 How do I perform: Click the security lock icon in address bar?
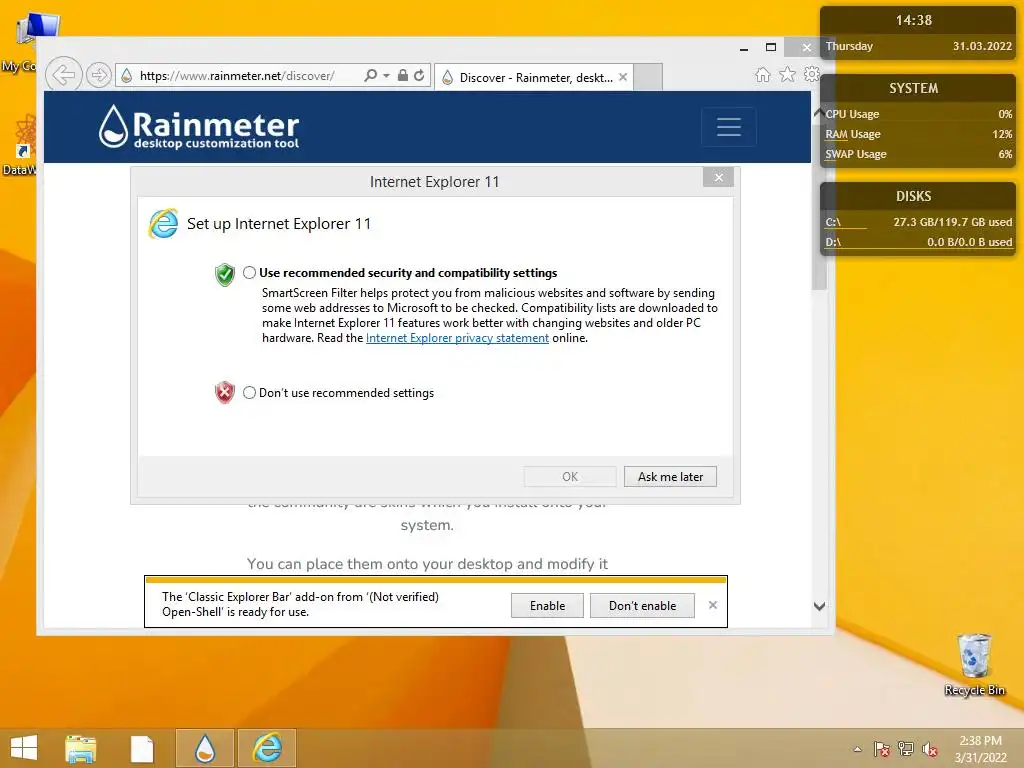(402, 75)
